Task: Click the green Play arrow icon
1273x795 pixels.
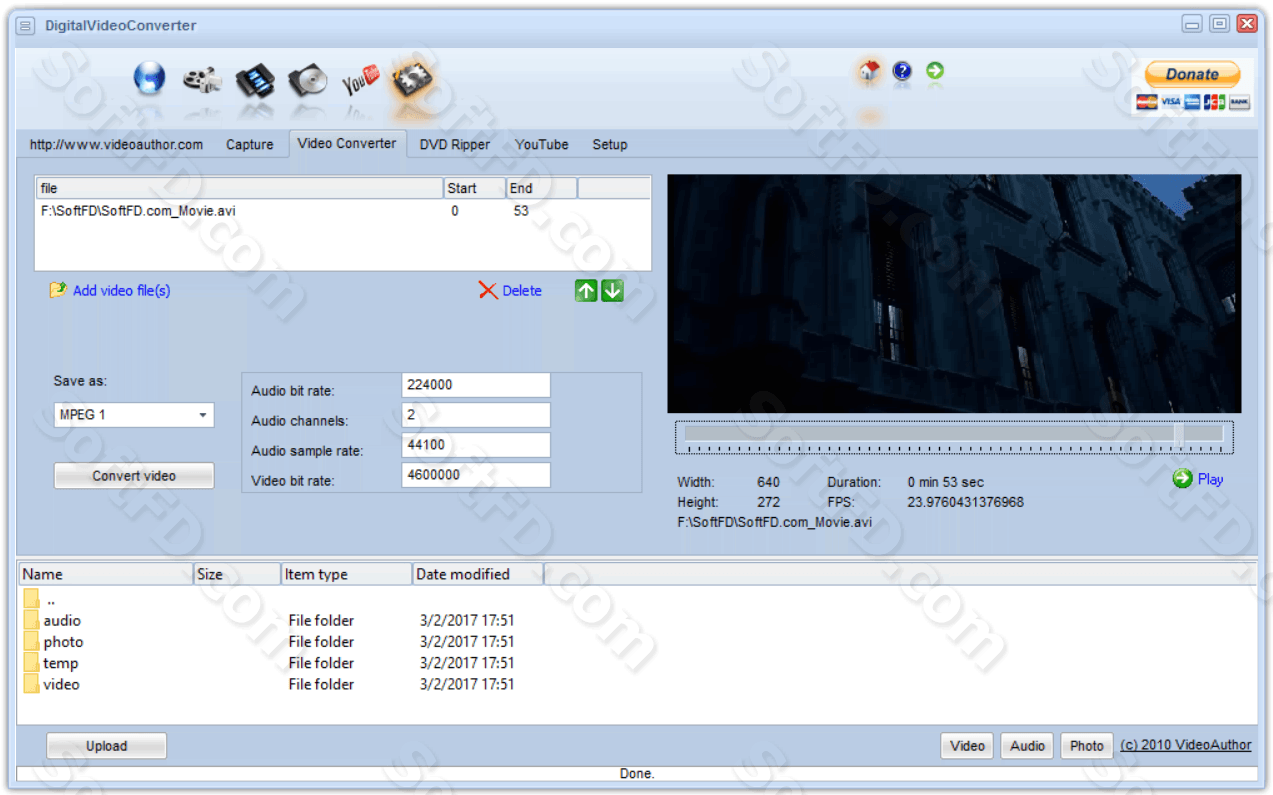Action: [1183, 479]
